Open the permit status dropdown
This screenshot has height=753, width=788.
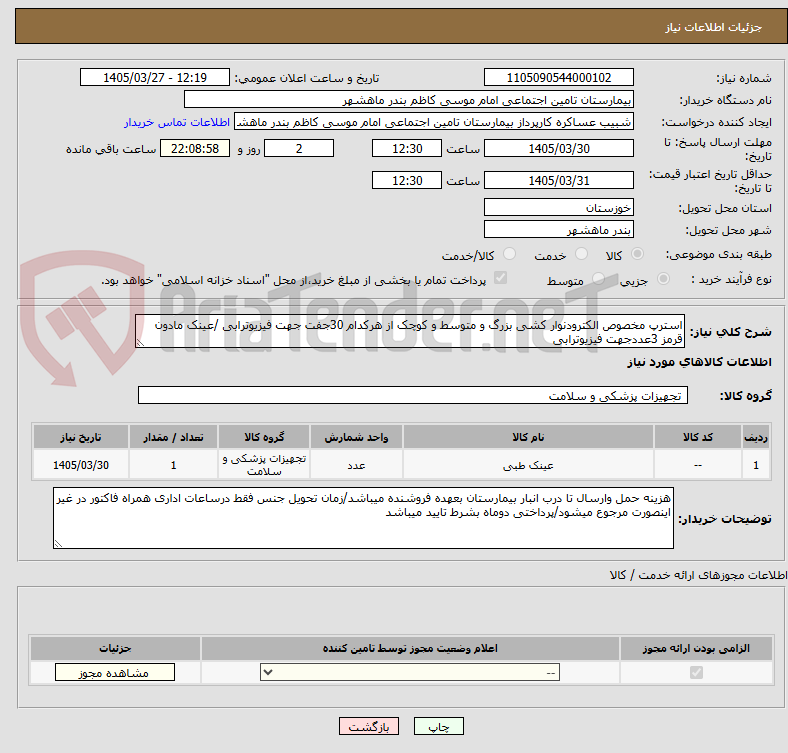tap(410, 672)
